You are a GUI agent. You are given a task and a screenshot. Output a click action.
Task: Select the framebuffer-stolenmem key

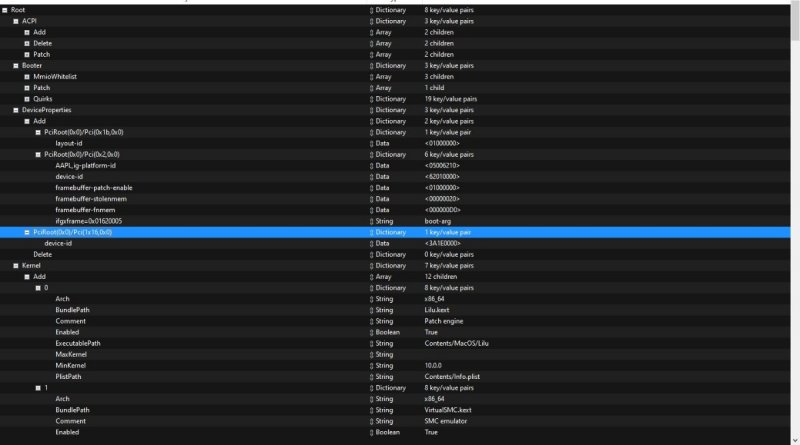pos(91,199)
